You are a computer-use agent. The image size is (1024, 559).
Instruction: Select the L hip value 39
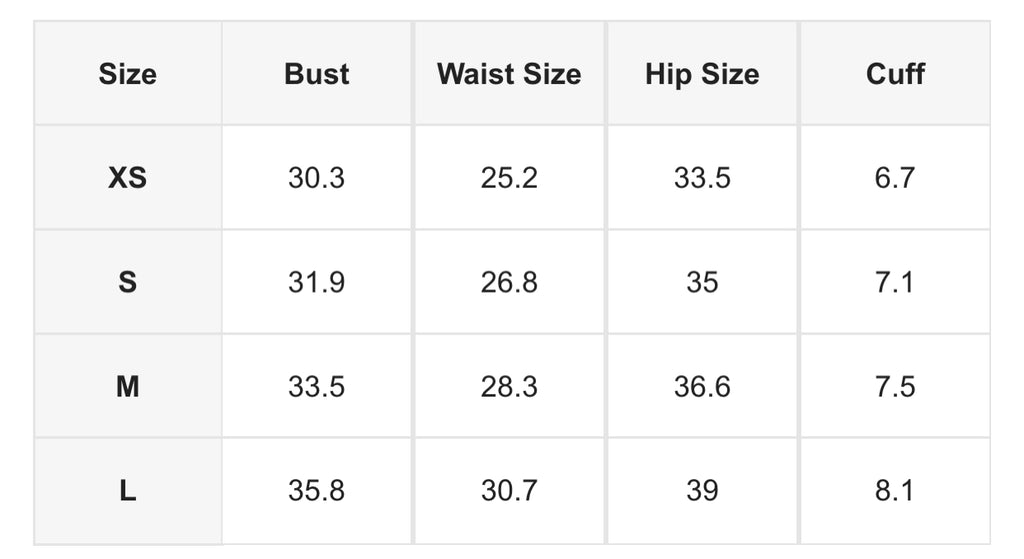[702, 490]
